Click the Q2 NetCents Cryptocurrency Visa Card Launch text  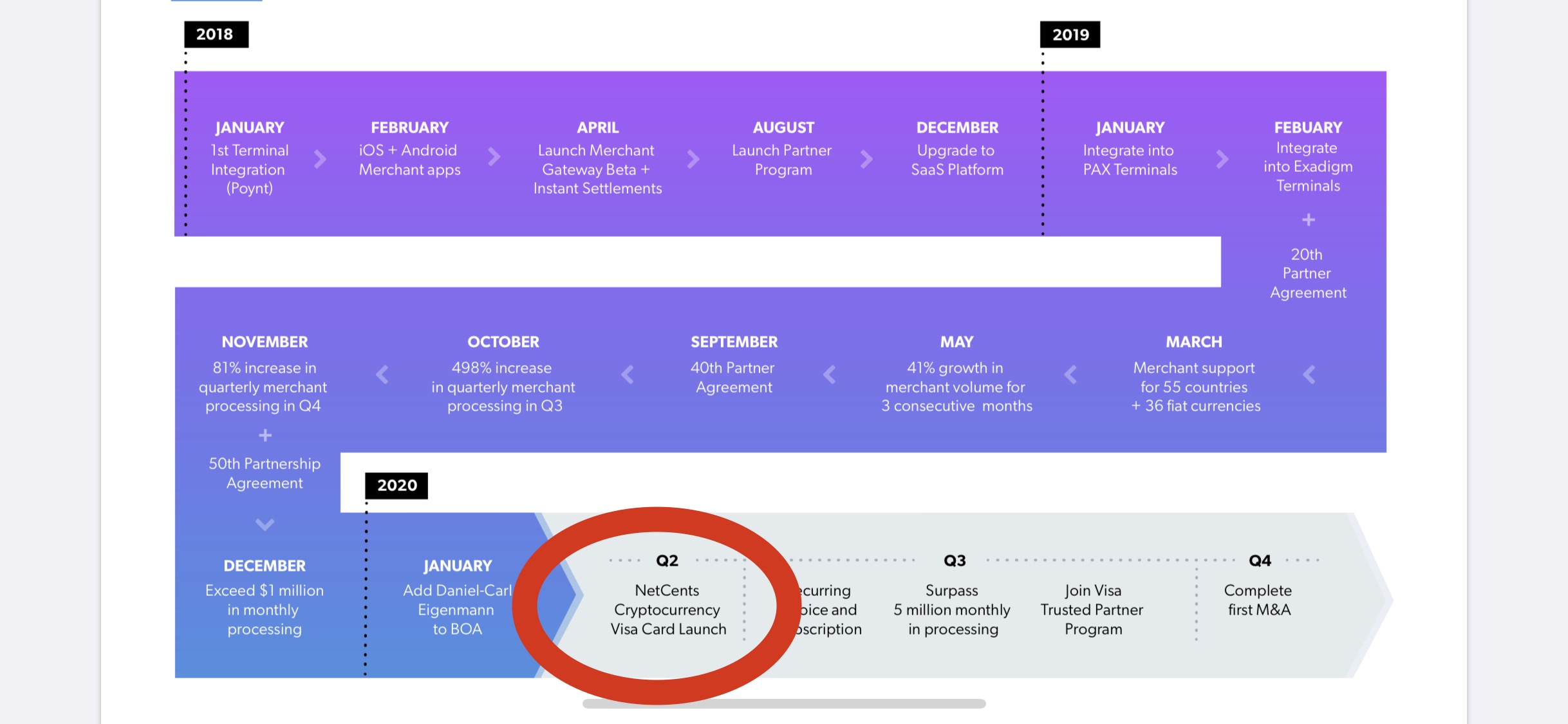[668, 609]
